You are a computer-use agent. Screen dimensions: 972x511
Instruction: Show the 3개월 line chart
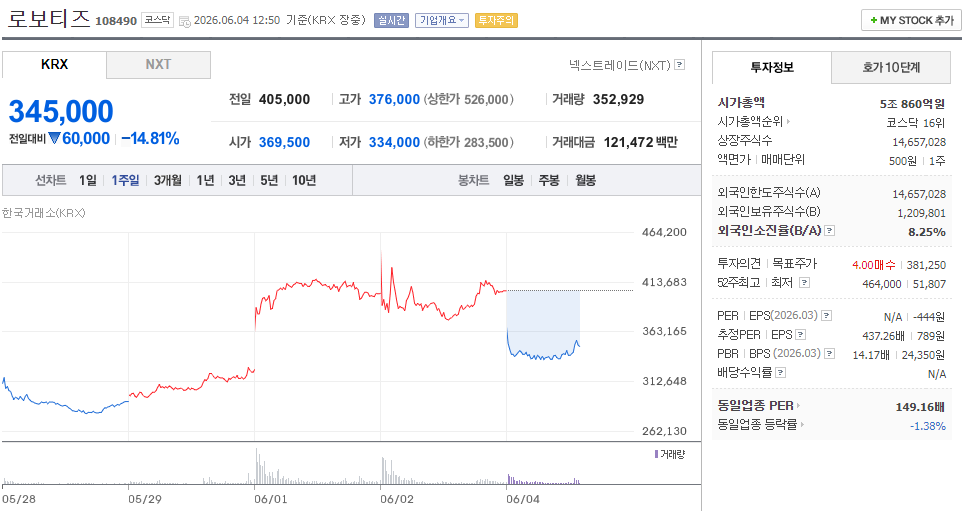[167, 180]
